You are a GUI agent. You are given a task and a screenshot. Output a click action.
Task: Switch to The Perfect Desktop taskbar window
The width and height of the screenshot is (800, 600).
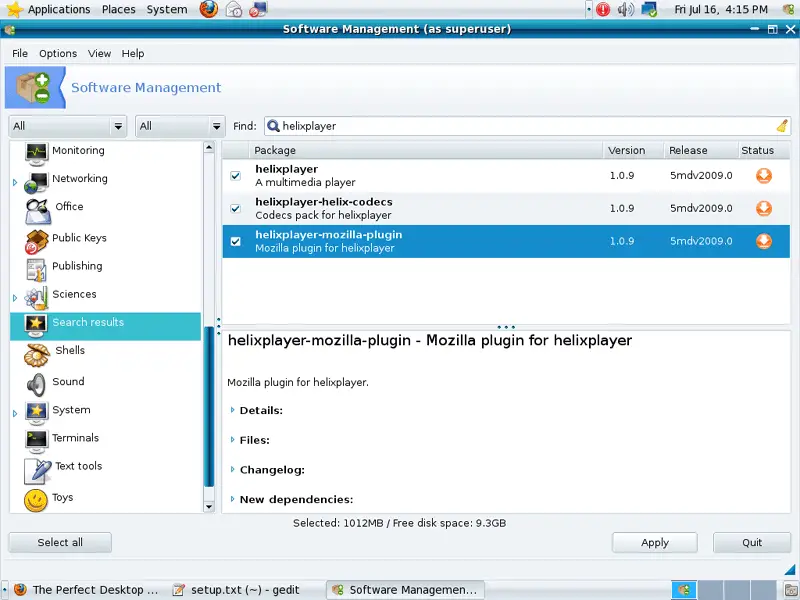click(x=86, y=590)
